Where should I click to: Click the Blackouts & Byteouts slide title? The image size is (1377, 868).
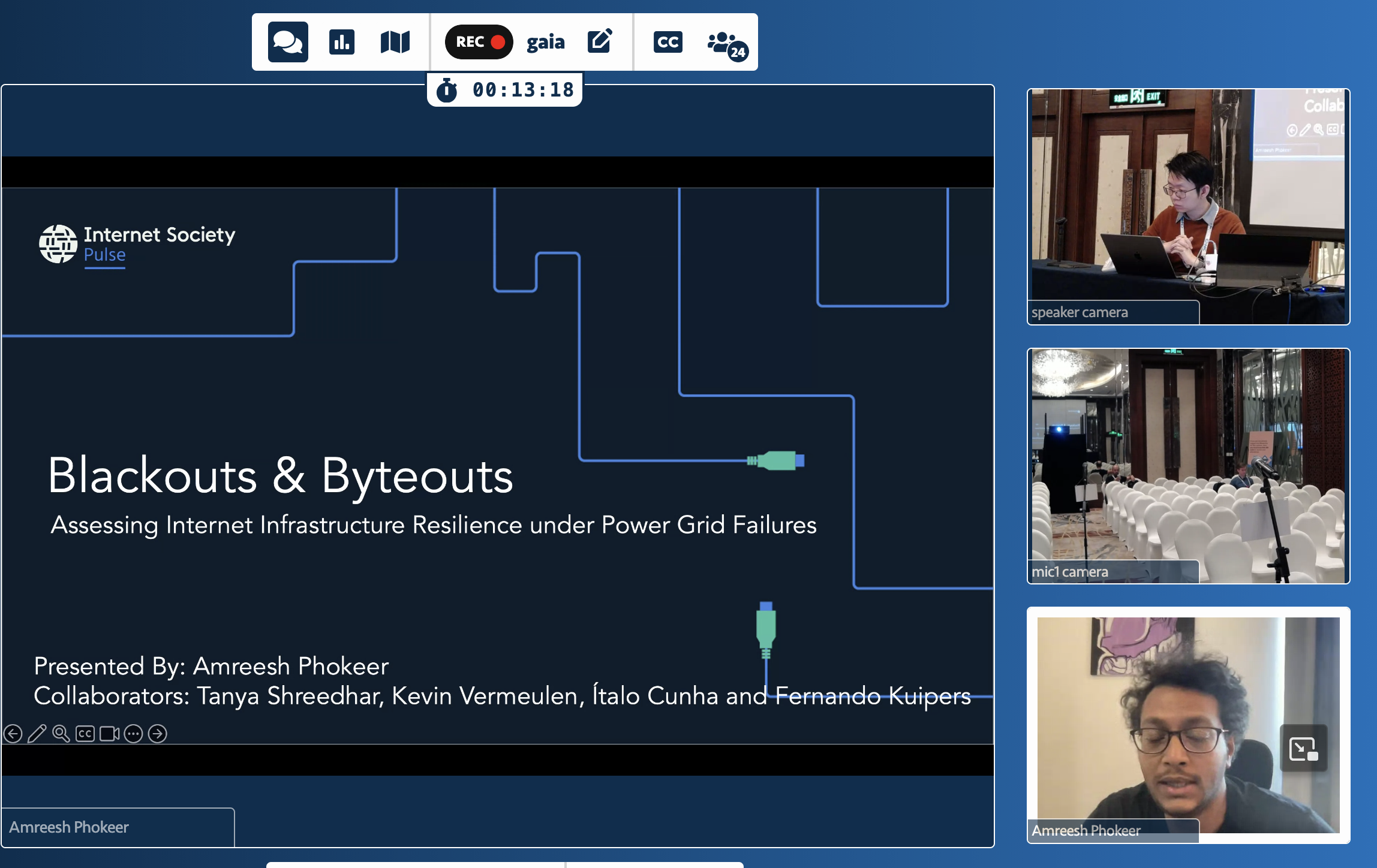281,476
